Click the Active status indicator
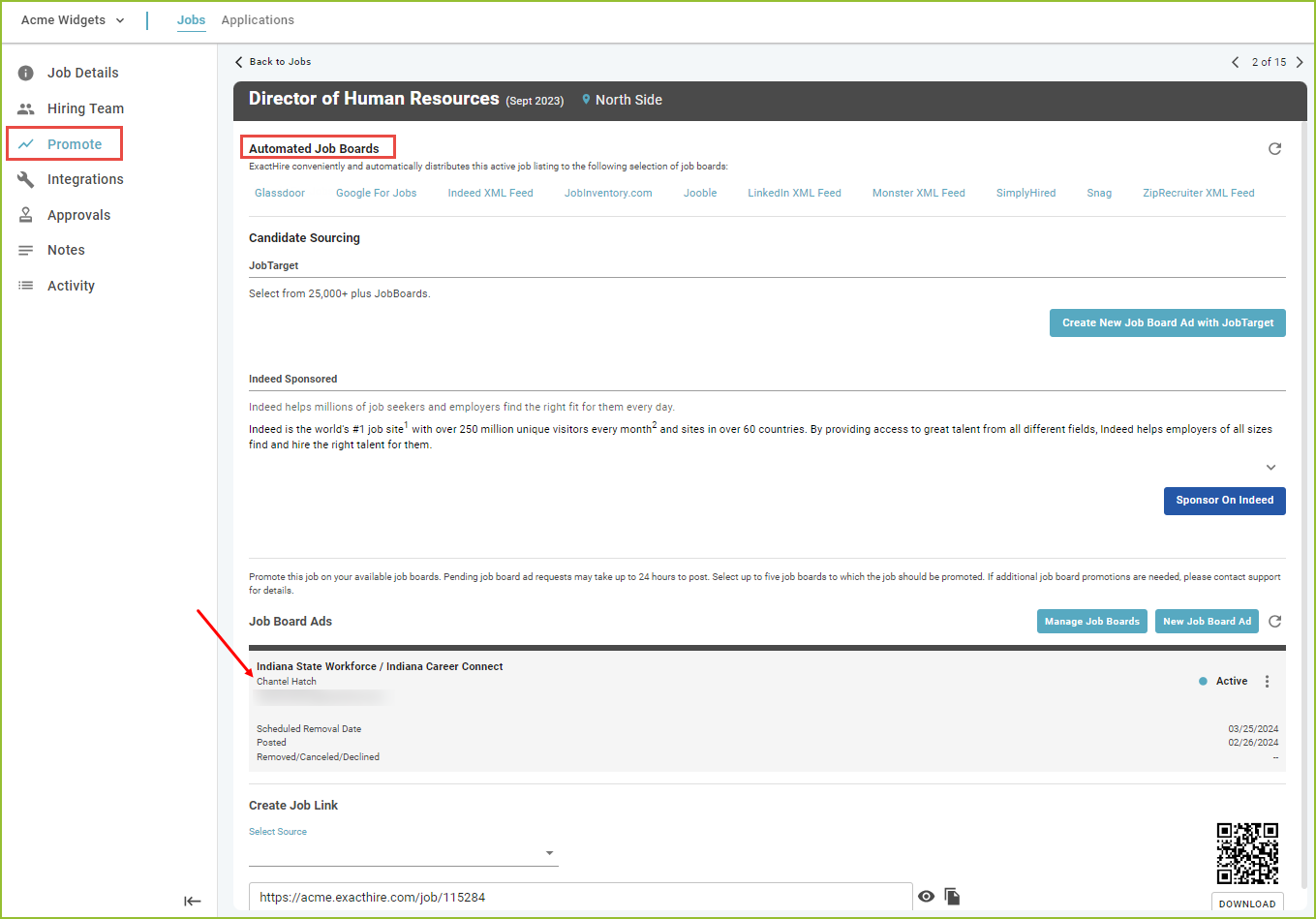Image resolution: width=1316 pixels, height=919 pixels. pos(1223,682)
